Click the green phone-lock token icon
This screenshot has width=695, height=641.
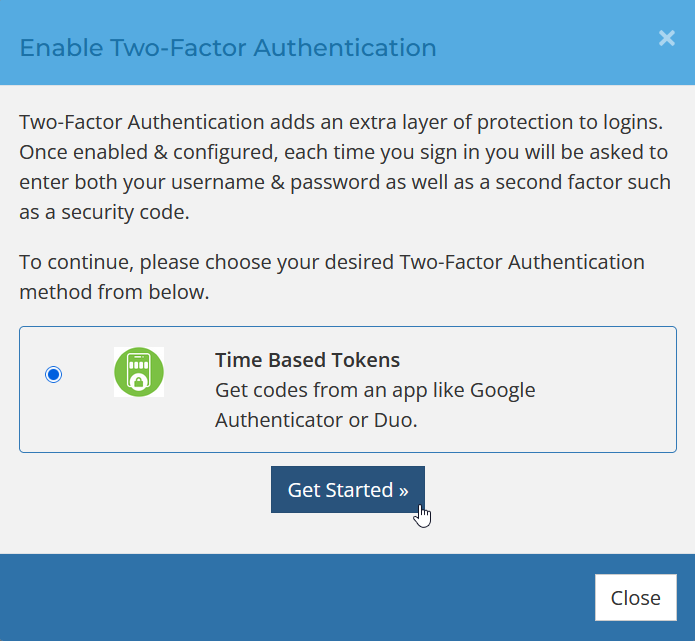tap(139, 372)
